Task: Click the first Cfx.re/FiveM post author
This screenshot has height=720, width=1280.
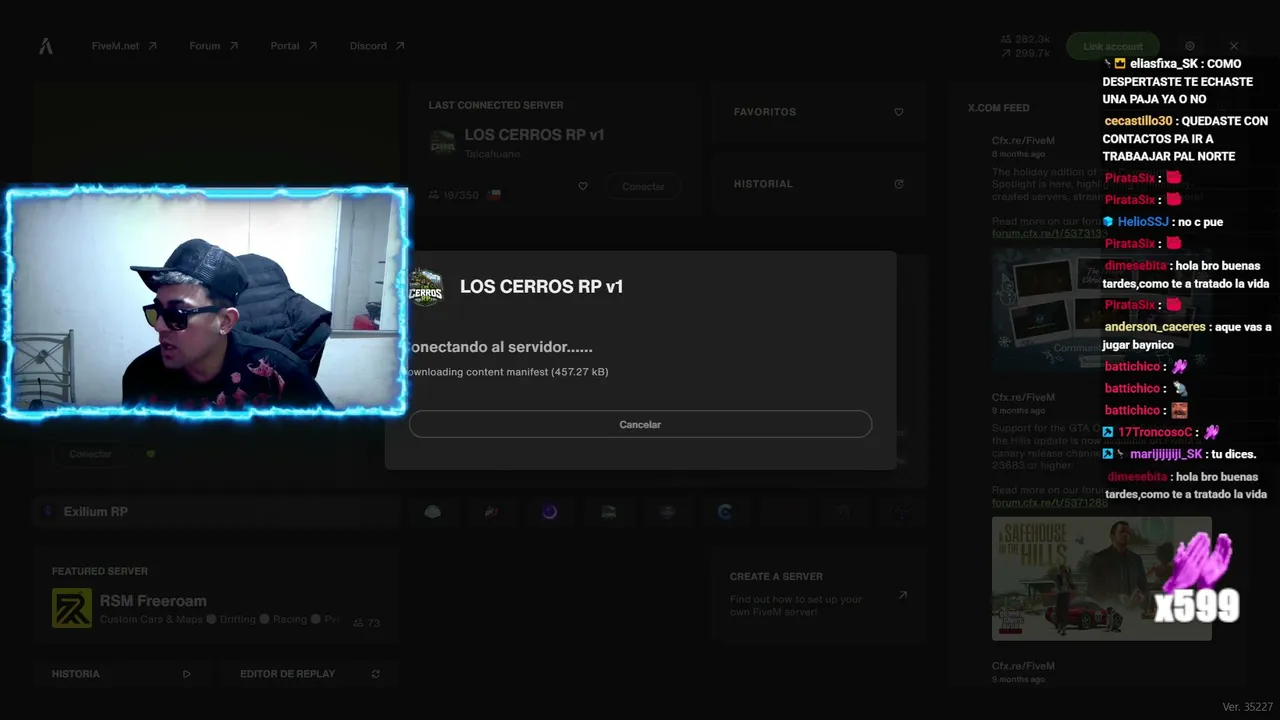Action: coord(1023,142)
